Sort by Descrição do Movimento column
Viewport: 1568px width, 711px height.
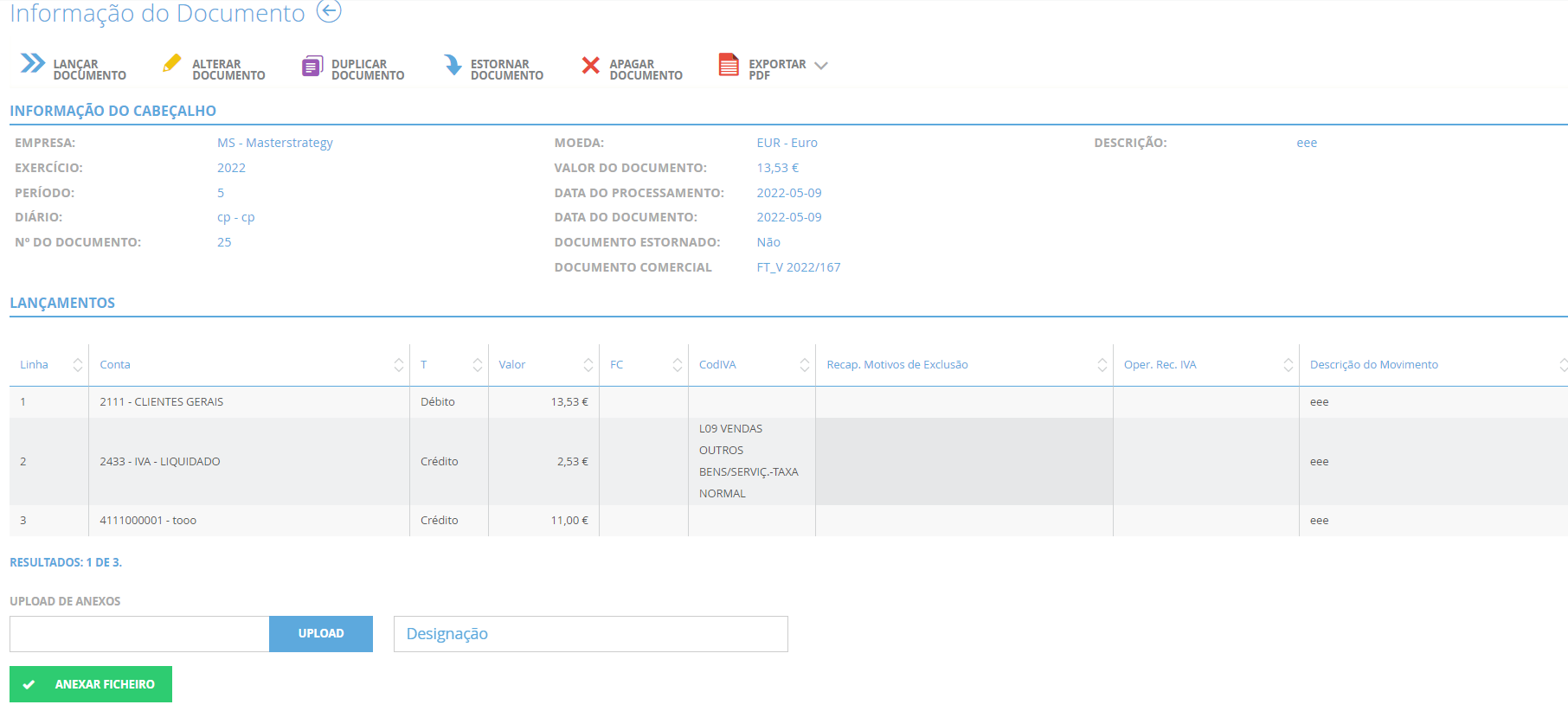tap(1563, 365)
